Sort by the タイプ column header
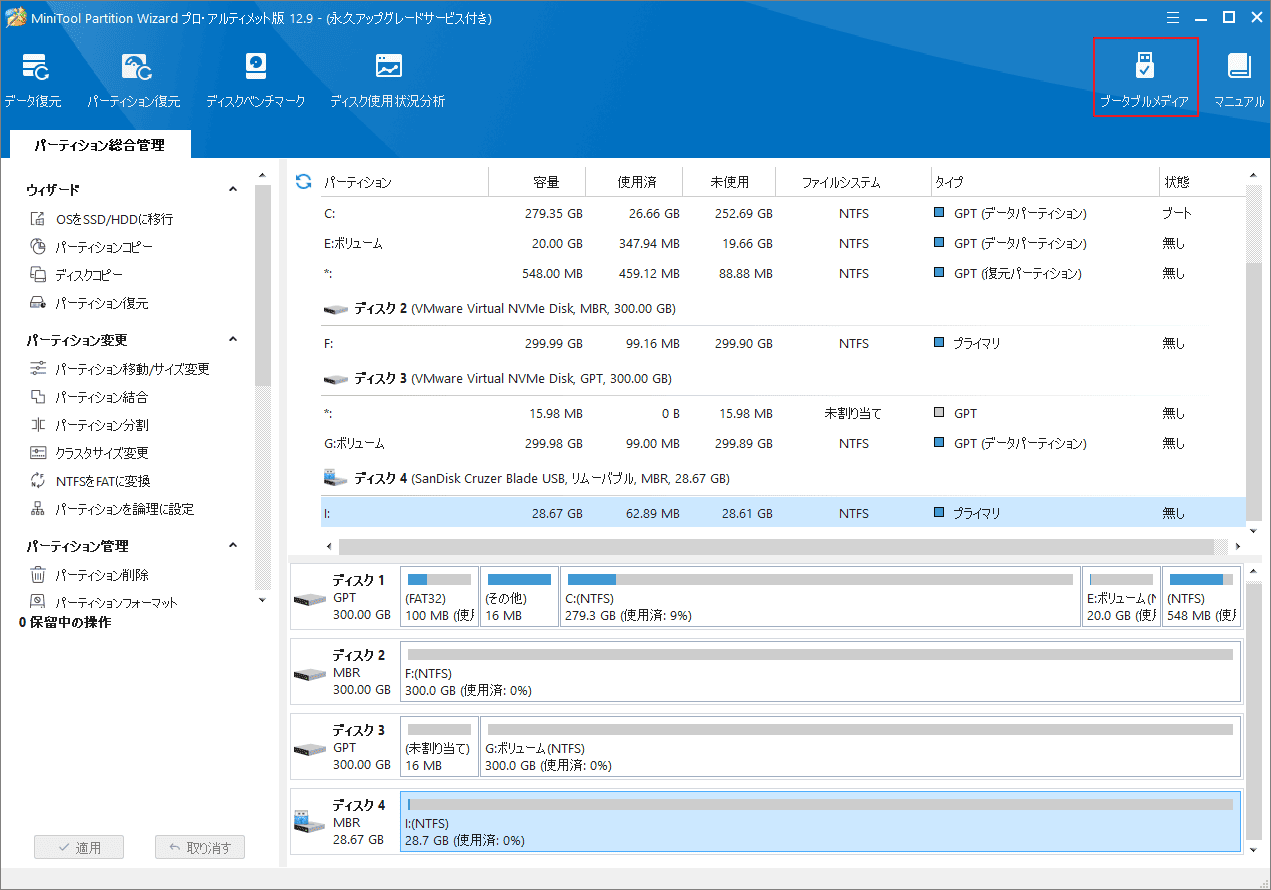This screenshot has width=1271, height=890. coord(1045,183)
